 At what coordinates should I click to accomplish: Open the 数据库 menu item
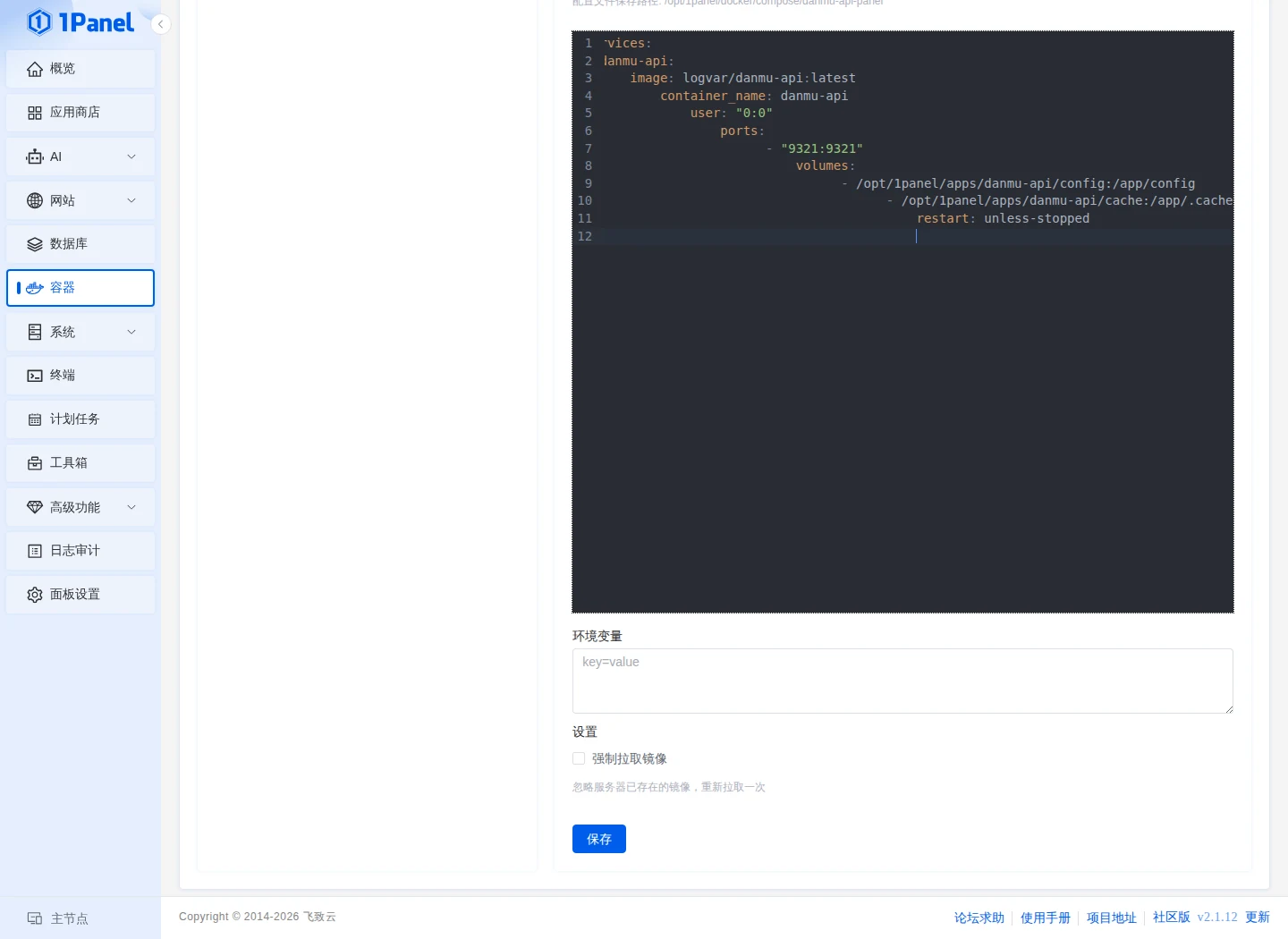pos(80,244)
